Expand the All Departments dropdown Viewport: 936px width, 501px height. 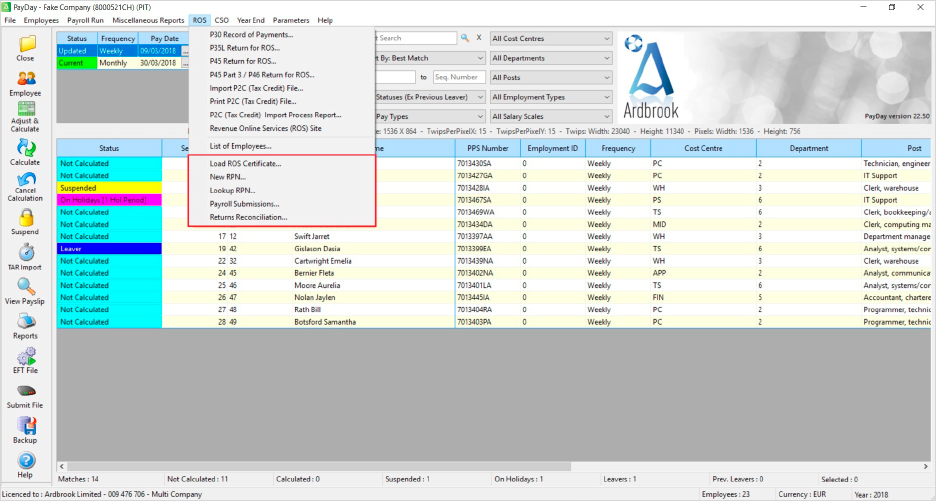pyautogui.click(x=551, y=58)
